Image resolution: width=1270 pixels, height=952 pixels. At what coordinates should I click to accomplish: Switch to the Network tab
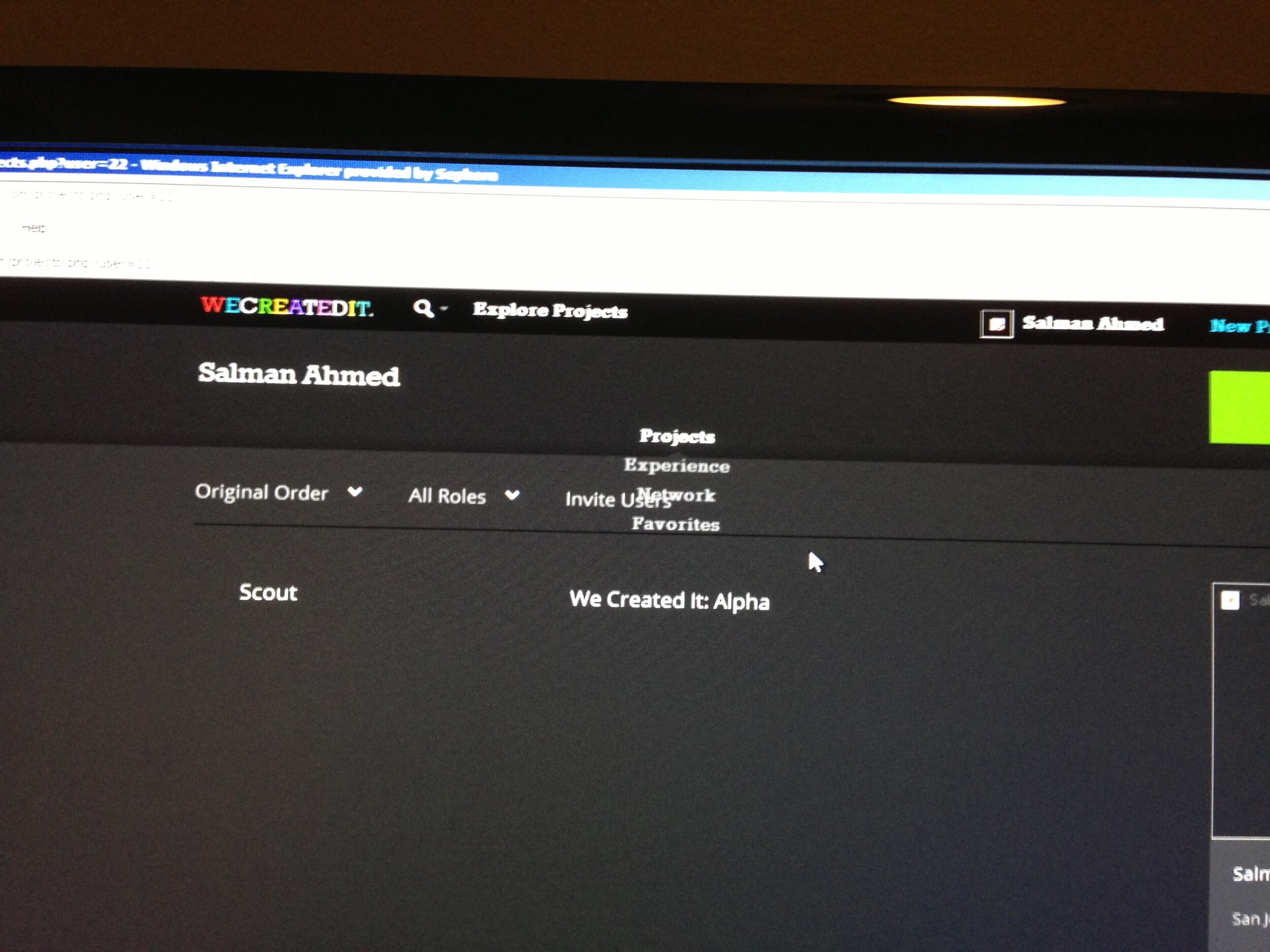(x=678, y=494)
